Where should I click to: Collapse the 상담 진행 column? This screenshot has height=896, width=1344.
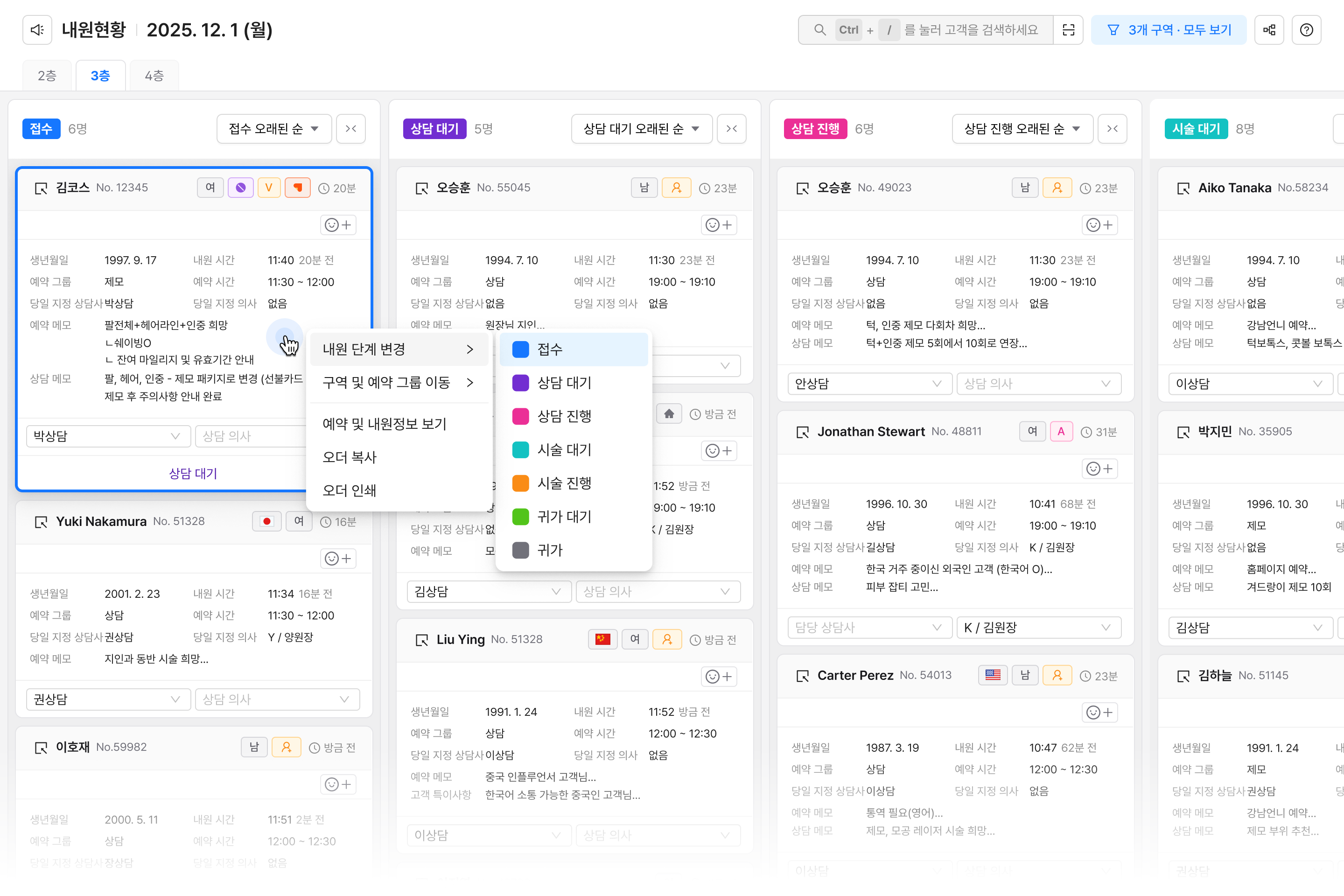click(1112, 129)
